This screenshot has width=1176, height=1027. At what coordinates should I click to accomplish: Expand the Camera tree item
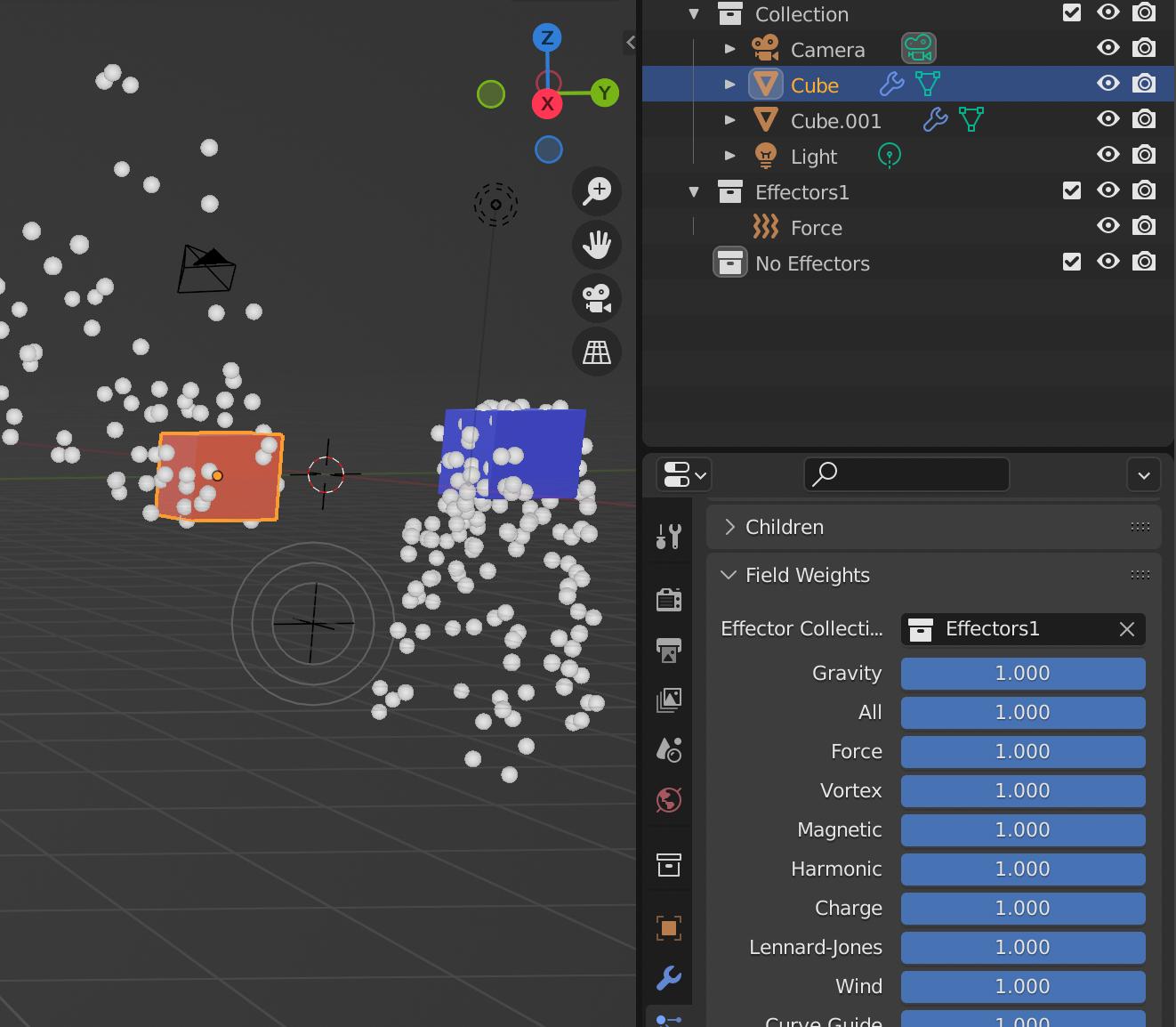click(730, 49)
